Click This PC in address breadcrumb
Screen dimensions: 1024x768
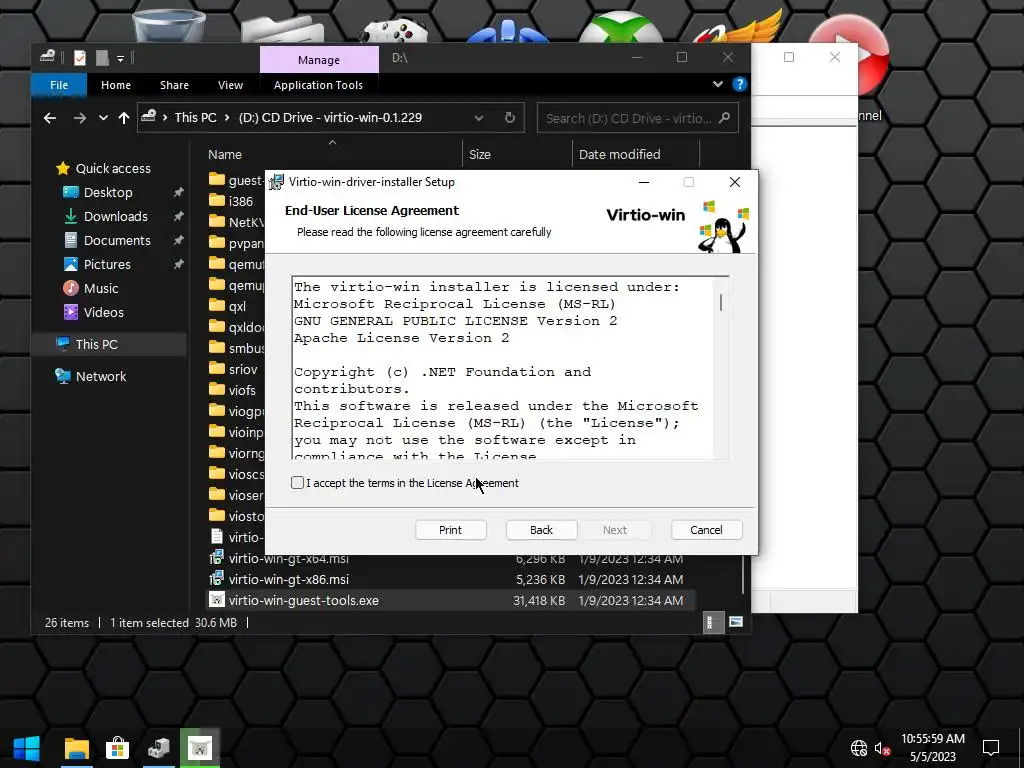[195, 118]
